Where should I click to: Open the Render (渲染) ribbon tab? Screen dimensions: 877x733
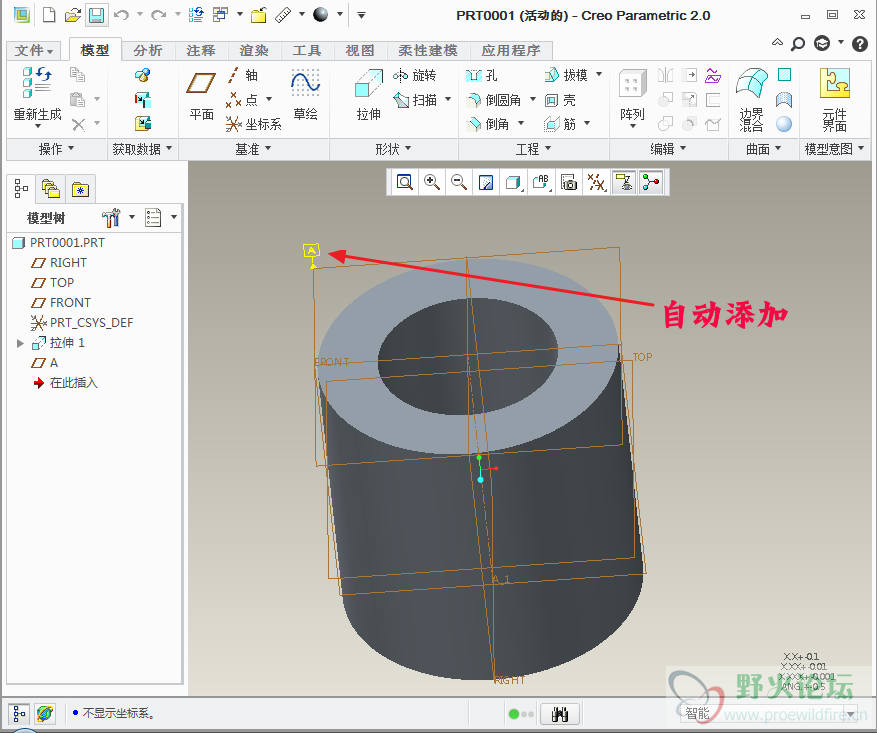pyautogui.click(x=254, y=51)
